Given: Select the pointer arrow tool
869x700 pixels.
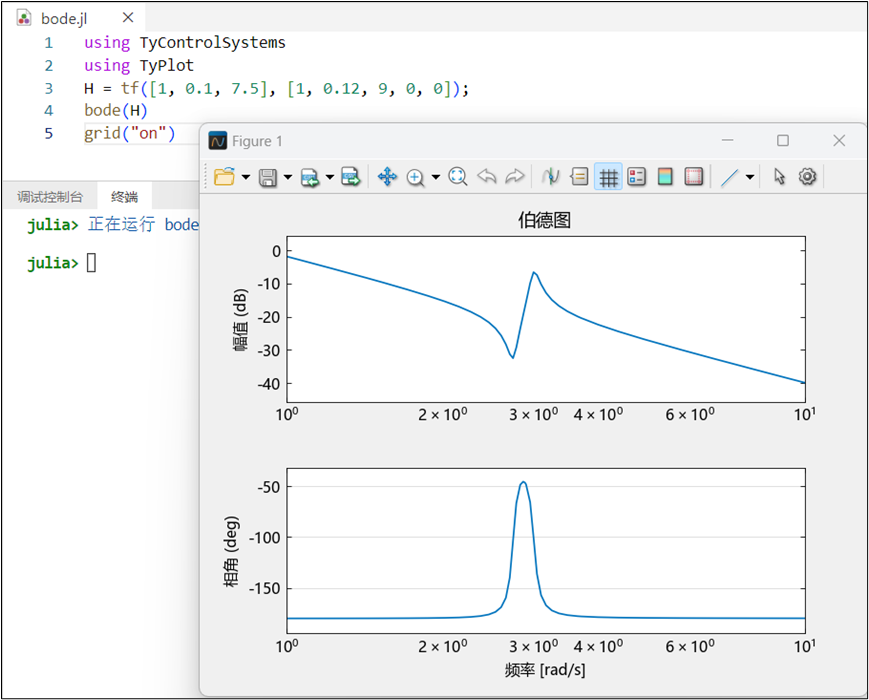Looking at the screenshot, I should tap(779, 177).
